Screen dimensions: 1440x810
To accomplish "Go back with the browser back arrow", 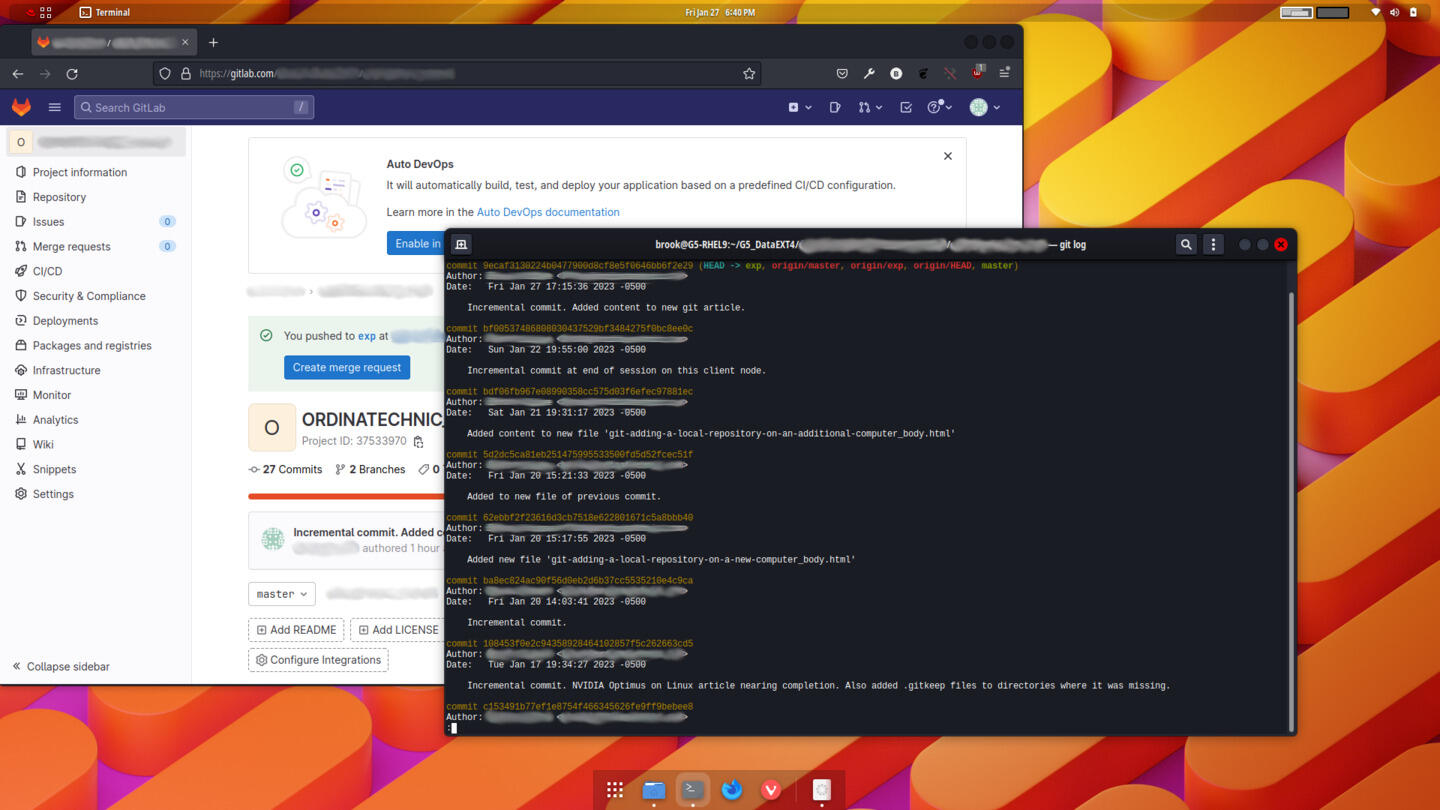I will [18, 74].
